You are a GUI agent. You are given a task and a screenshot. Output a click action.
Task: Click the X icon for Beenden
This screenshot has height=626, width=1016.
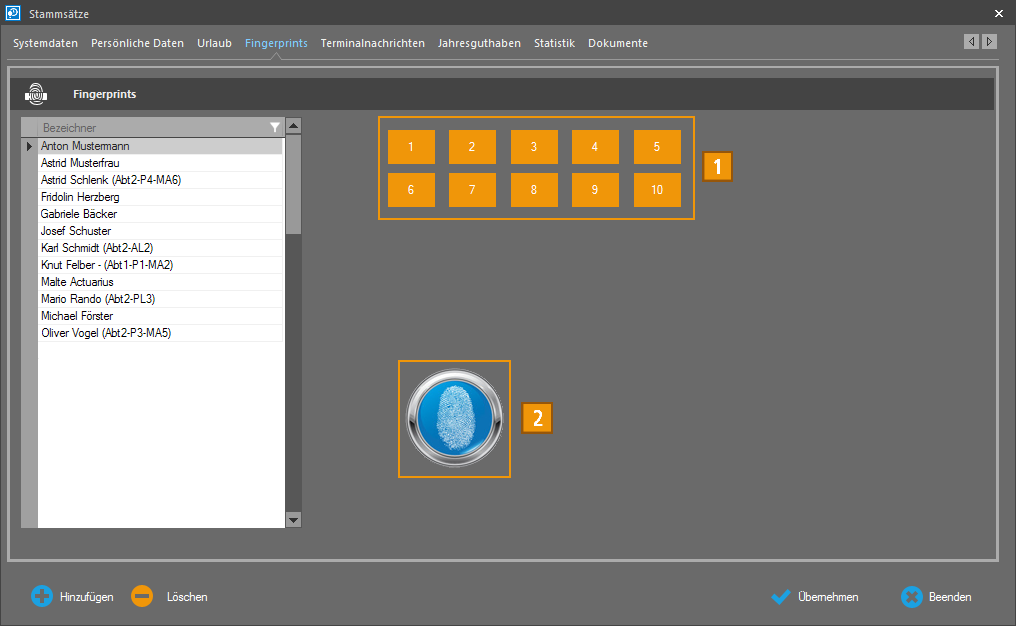point(911,597)
